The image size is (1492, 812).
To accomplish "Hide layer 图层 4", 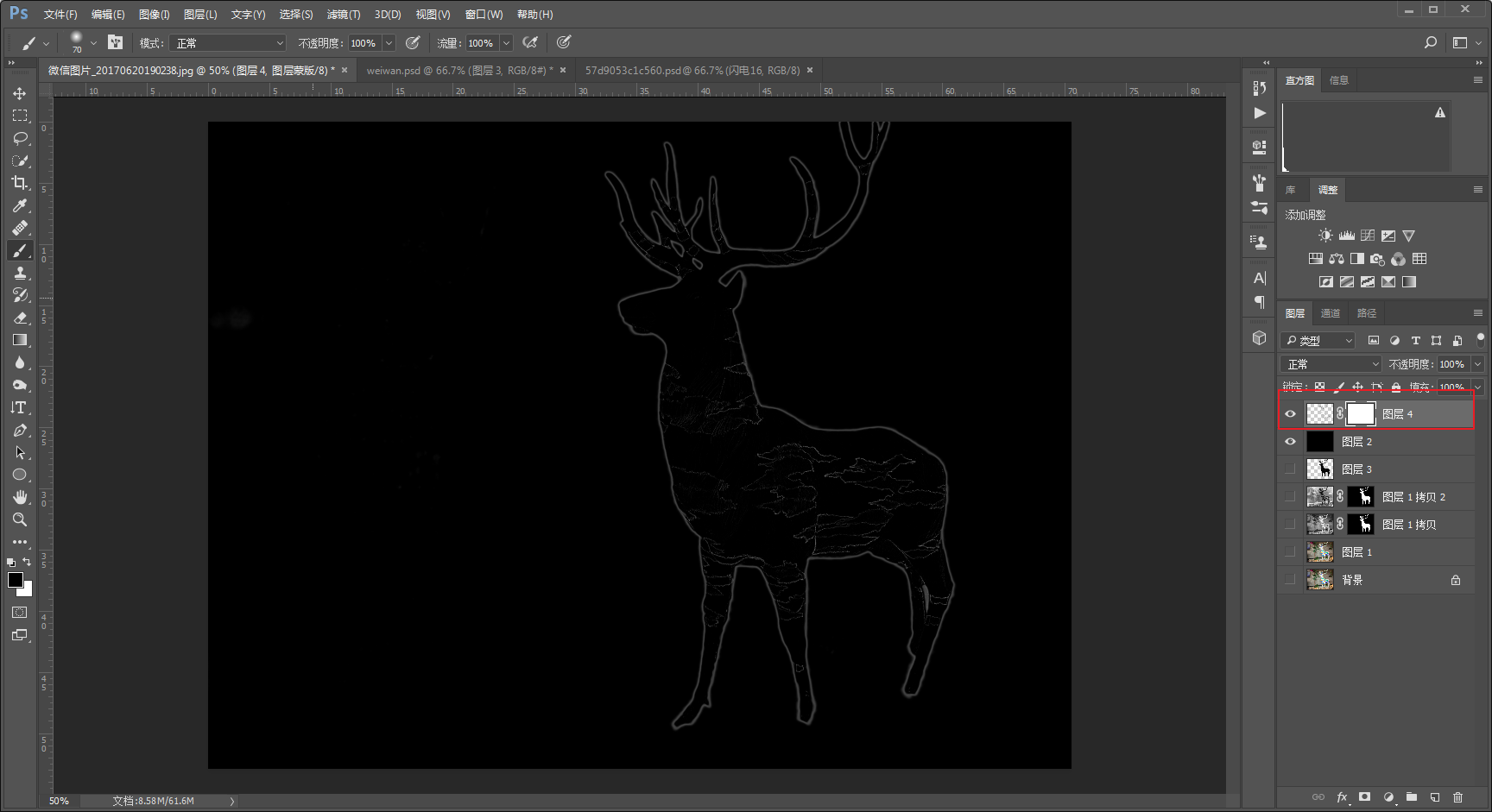I will [1290, 414].
